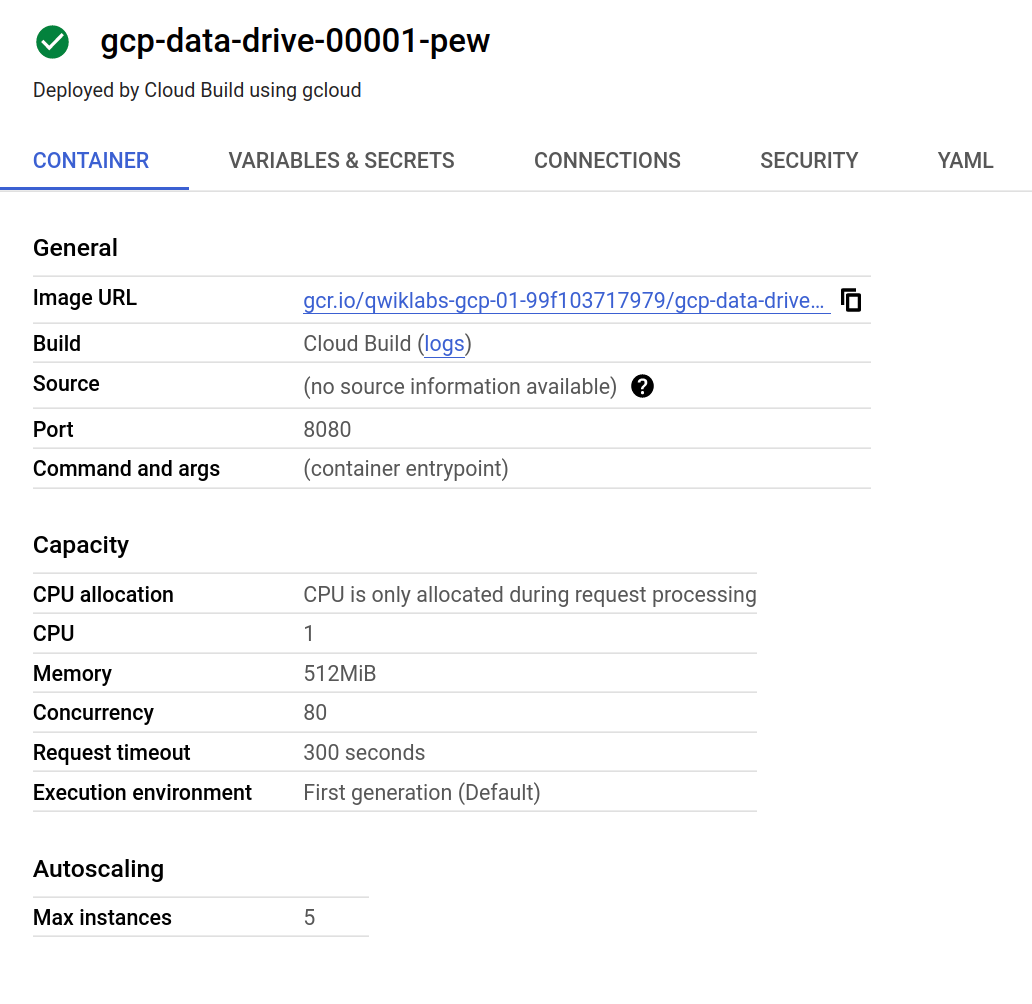The image size is (1032, 1004).
Task: Switch to the CONTAINER tab
Action: pyautogui.click(x=91, y=161)
